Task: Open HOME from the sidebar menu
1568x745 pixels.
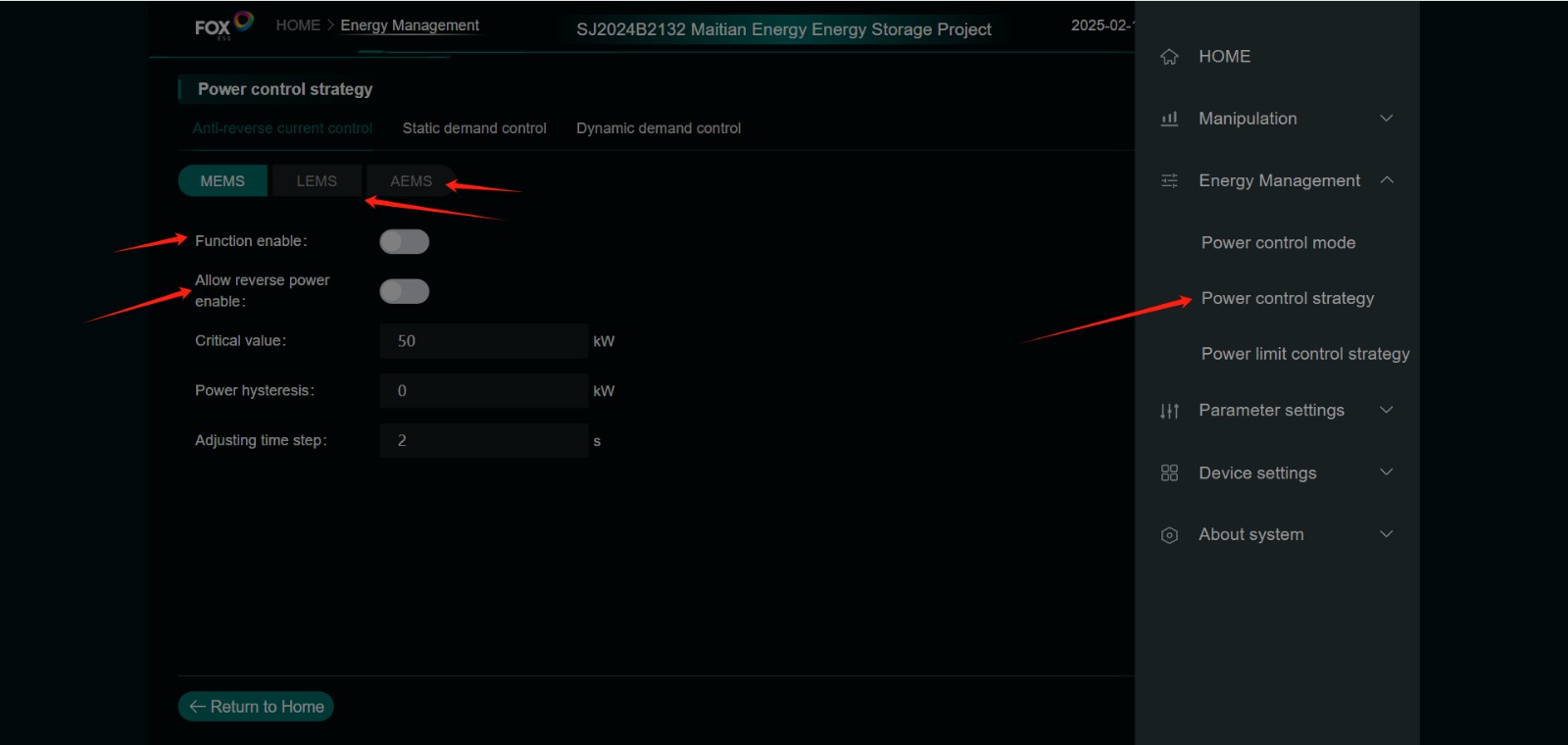Action: 1225,57
